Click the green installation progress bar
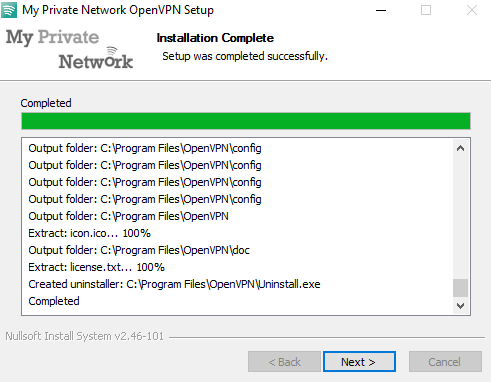 pos(246,121)
